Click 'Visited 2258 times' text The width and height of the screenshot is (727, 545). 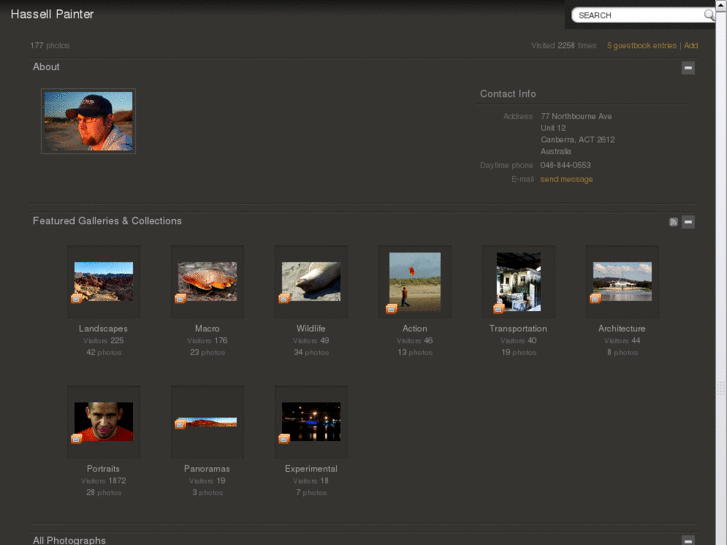(564, 45)
